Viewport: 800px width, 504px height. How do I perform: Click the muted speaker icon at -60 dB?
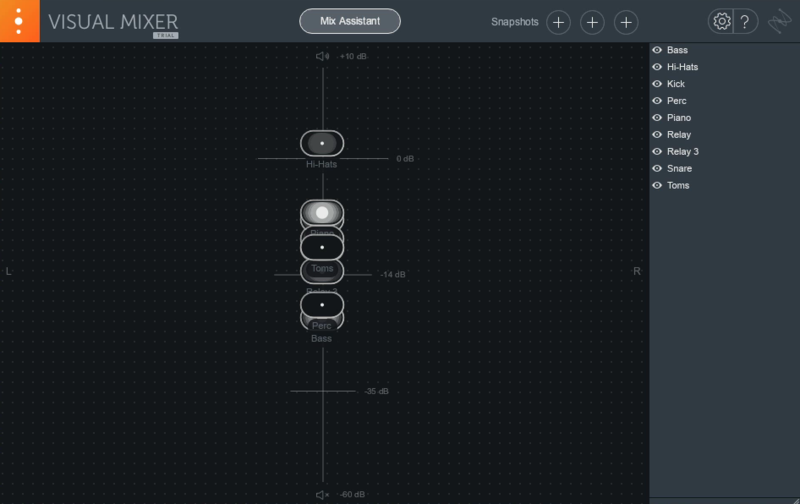click(322, 495)
